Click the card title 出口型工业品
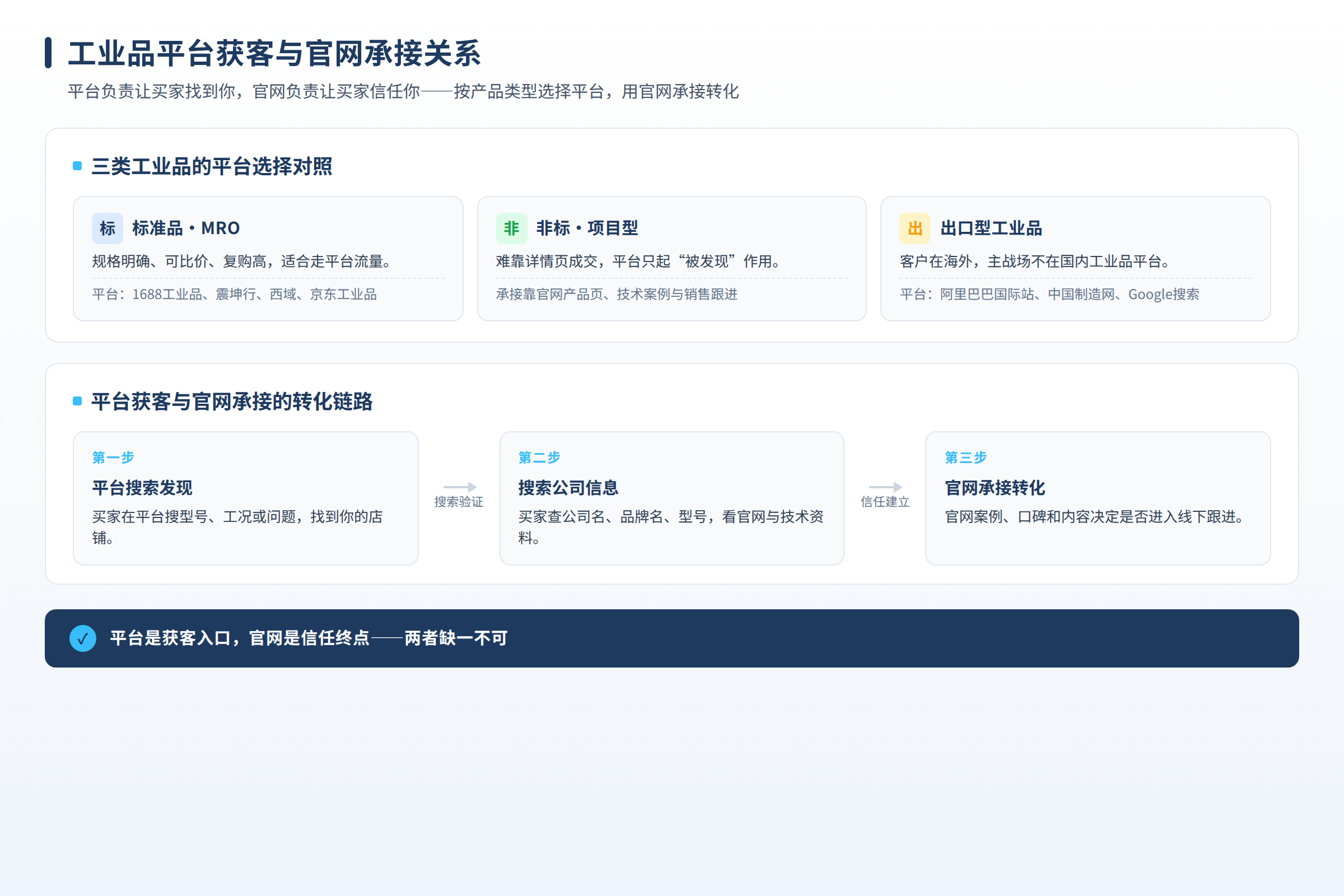 [991, 228]
